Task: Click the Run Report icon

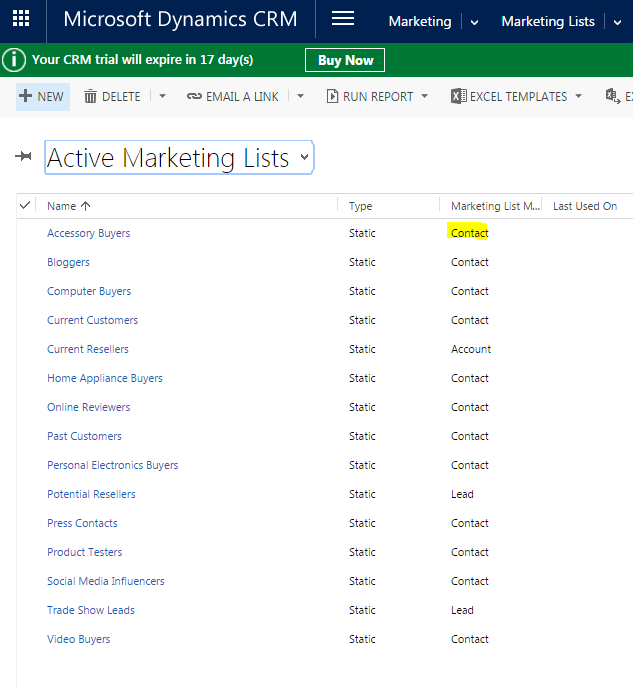Action: tap(332, 96)
